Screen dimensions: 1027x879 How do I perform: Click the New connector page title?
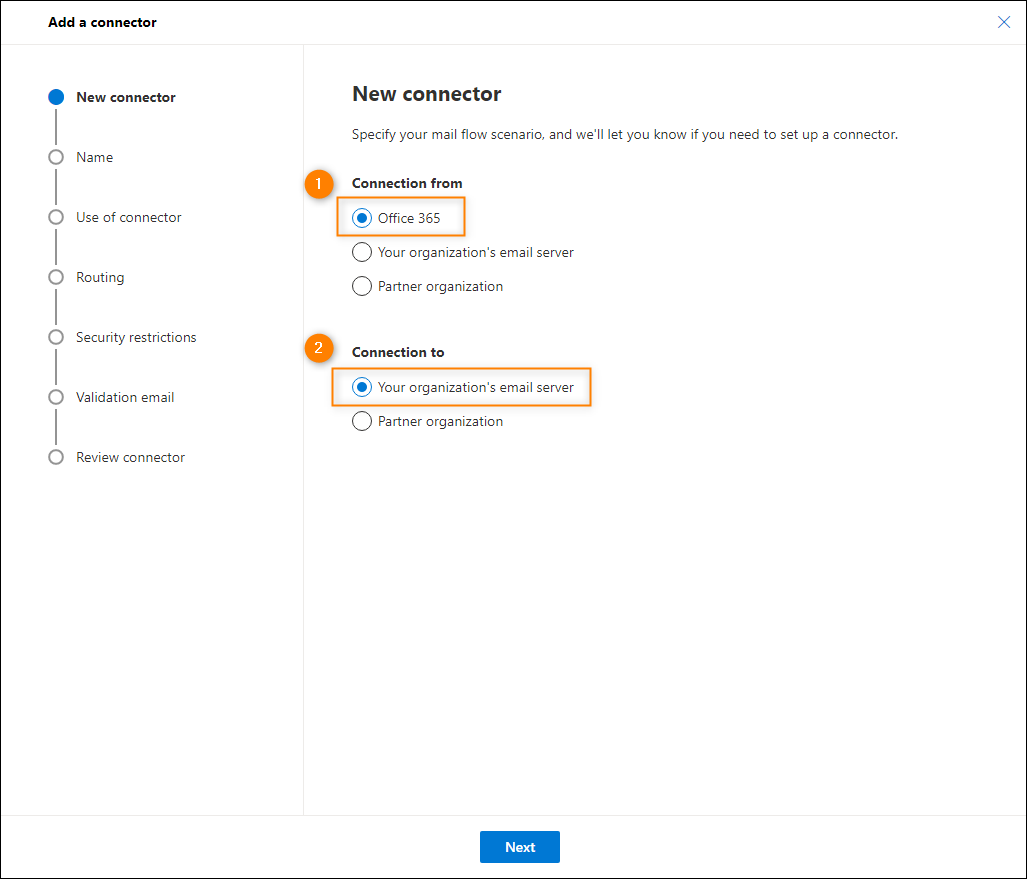coord(426,94)
